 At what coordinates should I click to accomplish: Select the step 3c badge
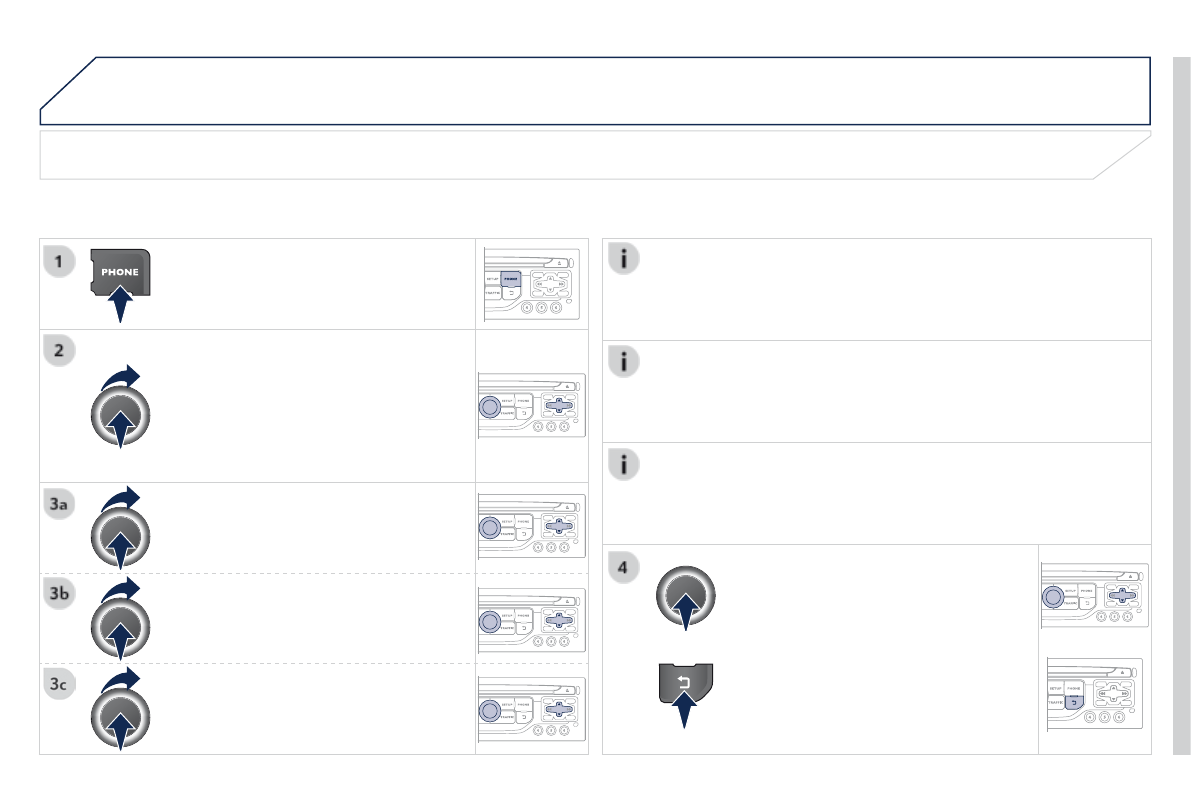point(59,685)
